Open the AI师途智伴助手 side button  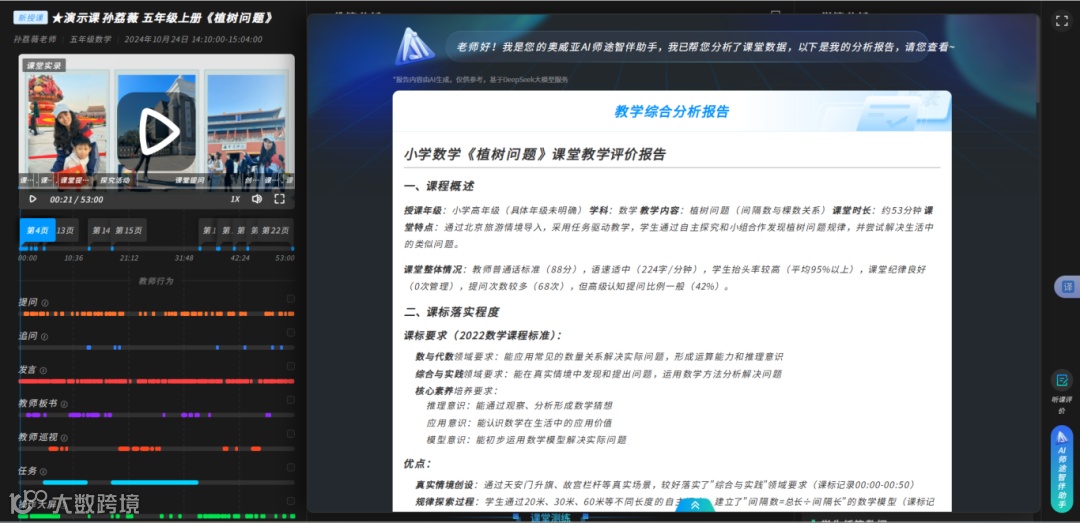click(x=1062, y=469)
